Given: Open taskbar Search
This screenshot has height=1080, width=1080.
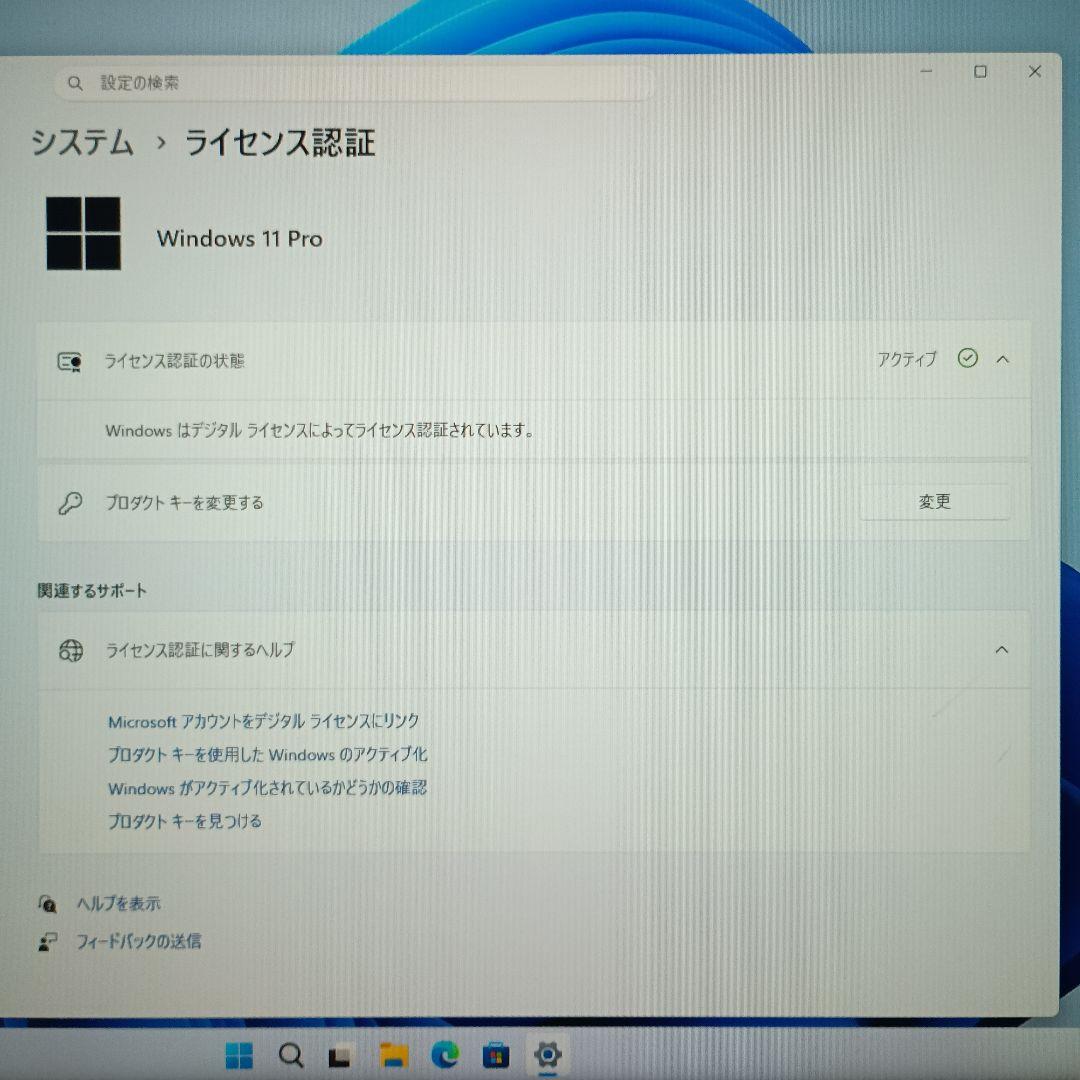Looking at the screenshot, I should 291,1055.
